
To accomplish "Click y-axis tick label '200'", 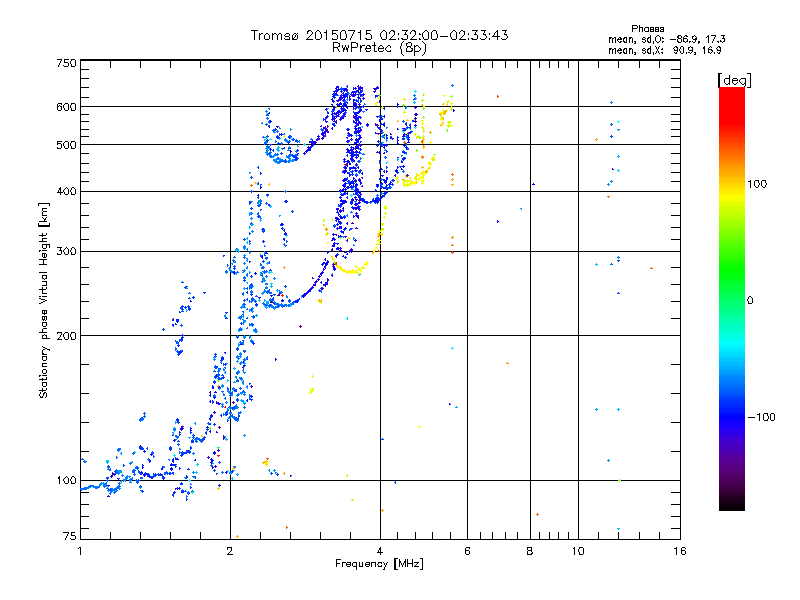I will click(x=66, y=336).
